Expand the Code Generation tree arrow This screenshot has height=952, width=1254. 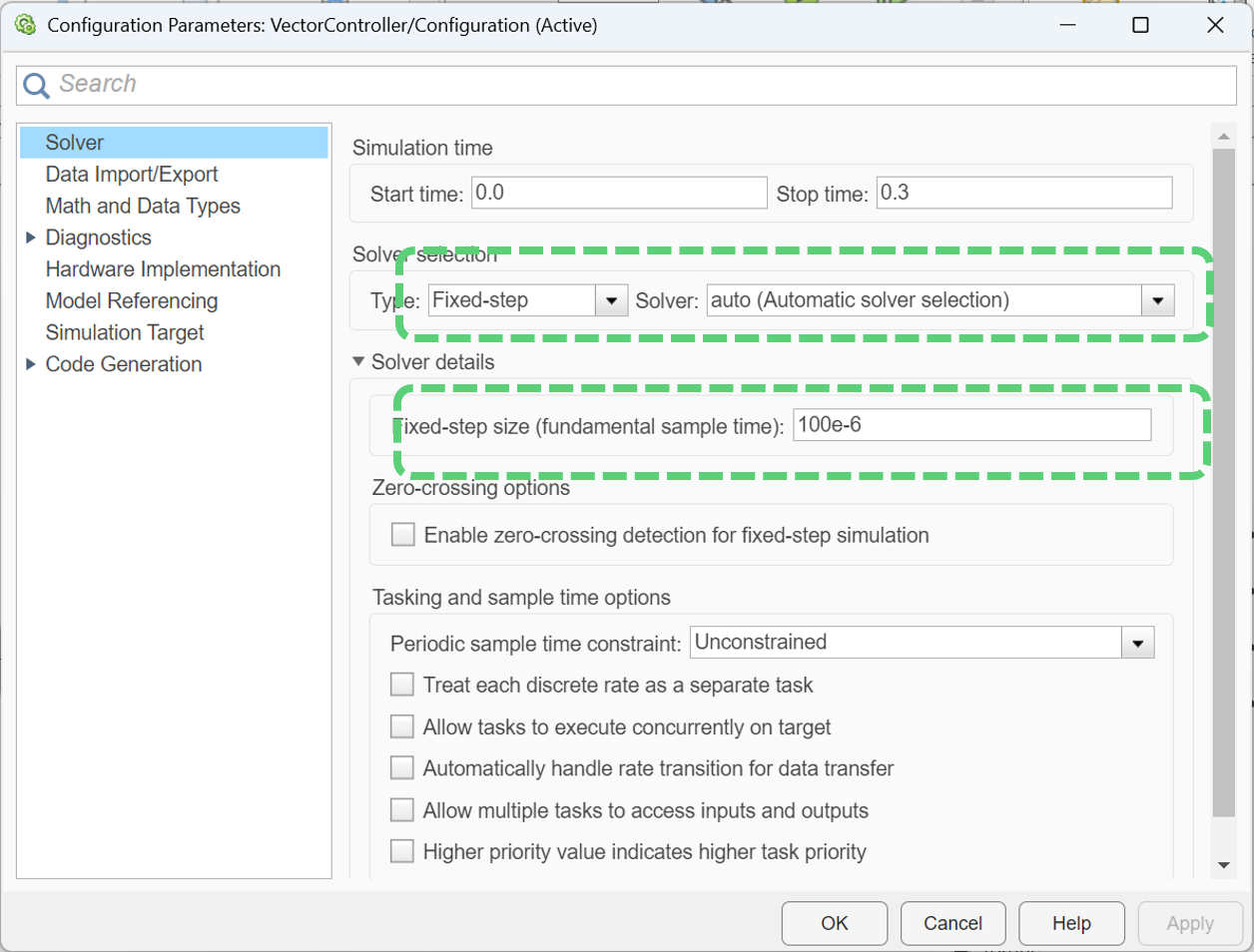coord(30,364)
